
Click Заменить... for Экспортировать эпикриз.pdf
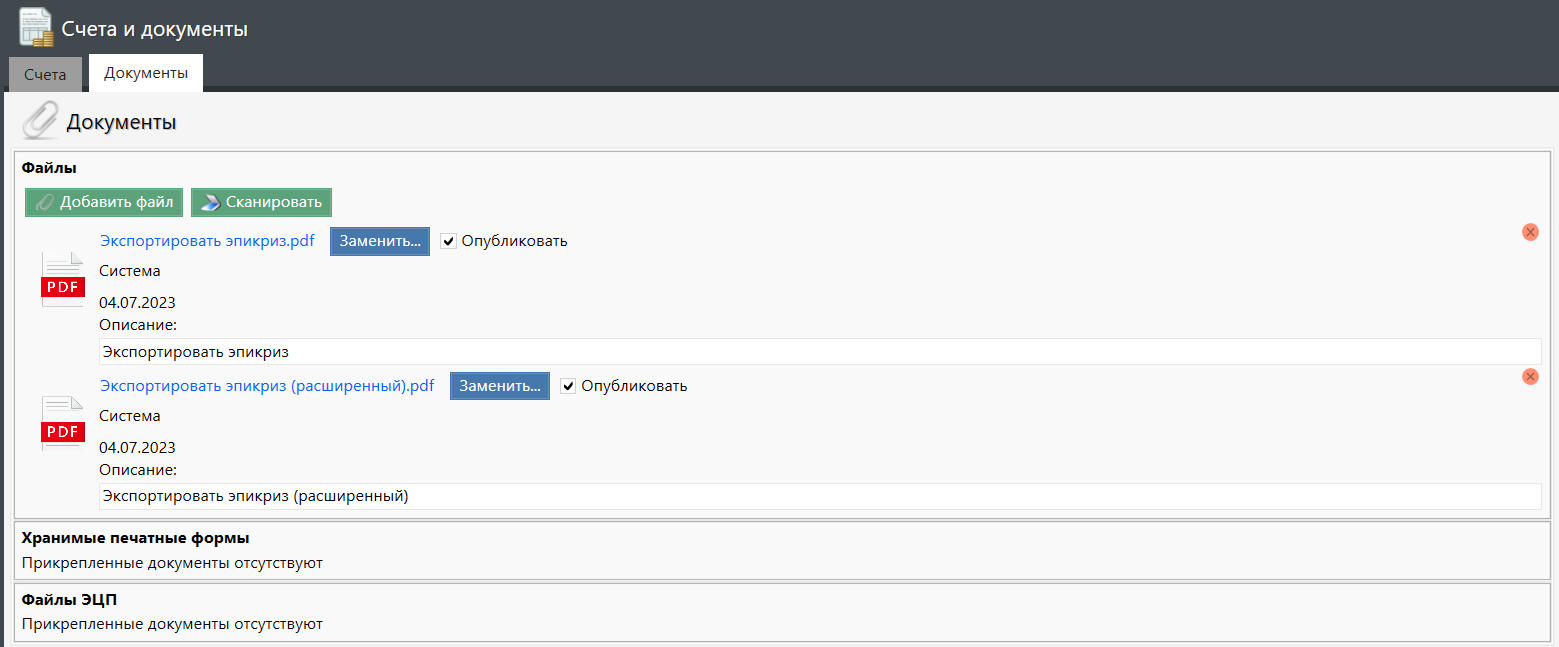[380, 241]
